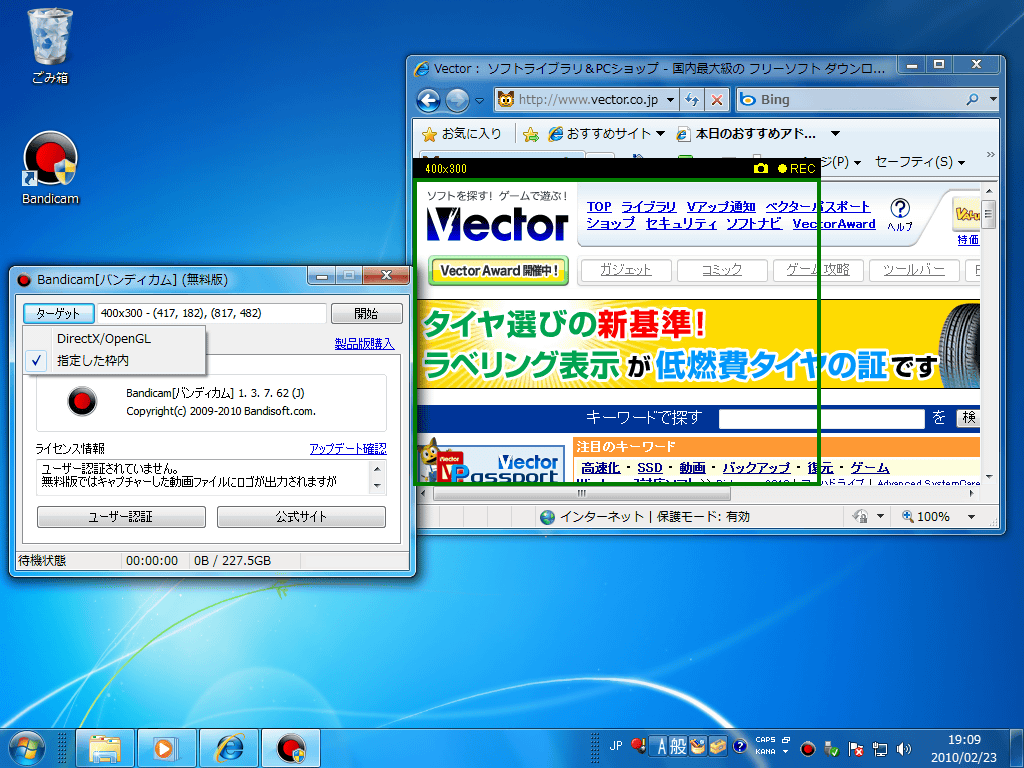The height and width of the screenshot is (768, 1024).
Task: Click the JP language bar indicator
Action: coord(616,745)
